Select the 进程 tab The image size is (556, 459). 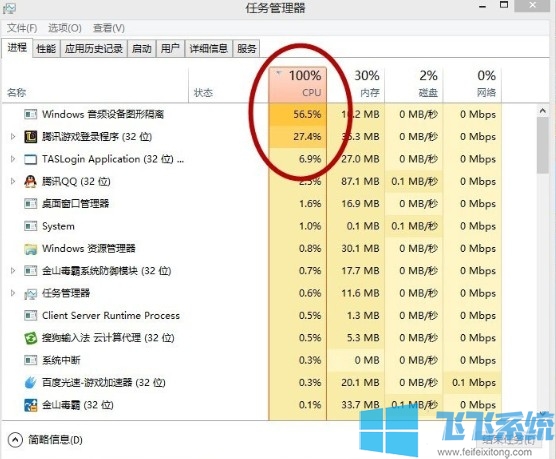tap(17, 48)
